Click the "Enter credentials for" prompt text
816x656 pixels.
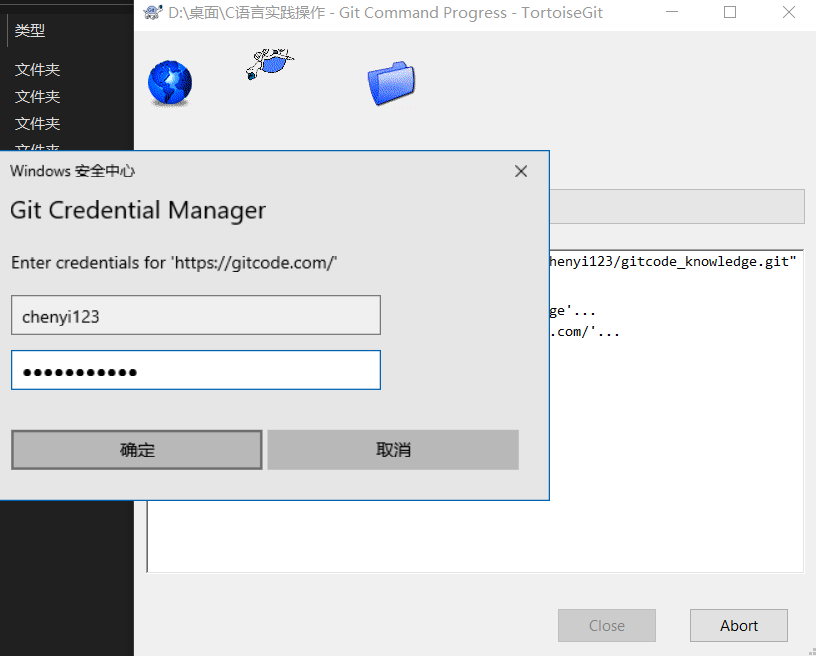[174, 263]
